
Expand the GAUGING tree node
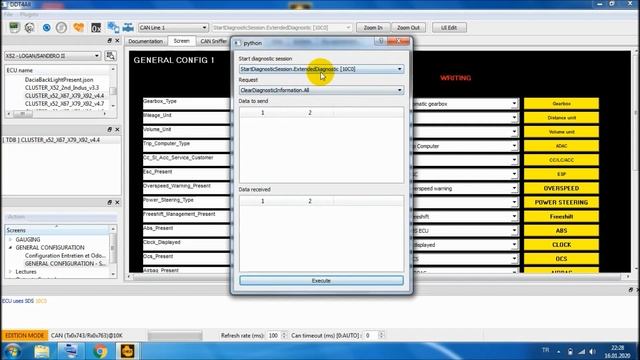(11, 240)
